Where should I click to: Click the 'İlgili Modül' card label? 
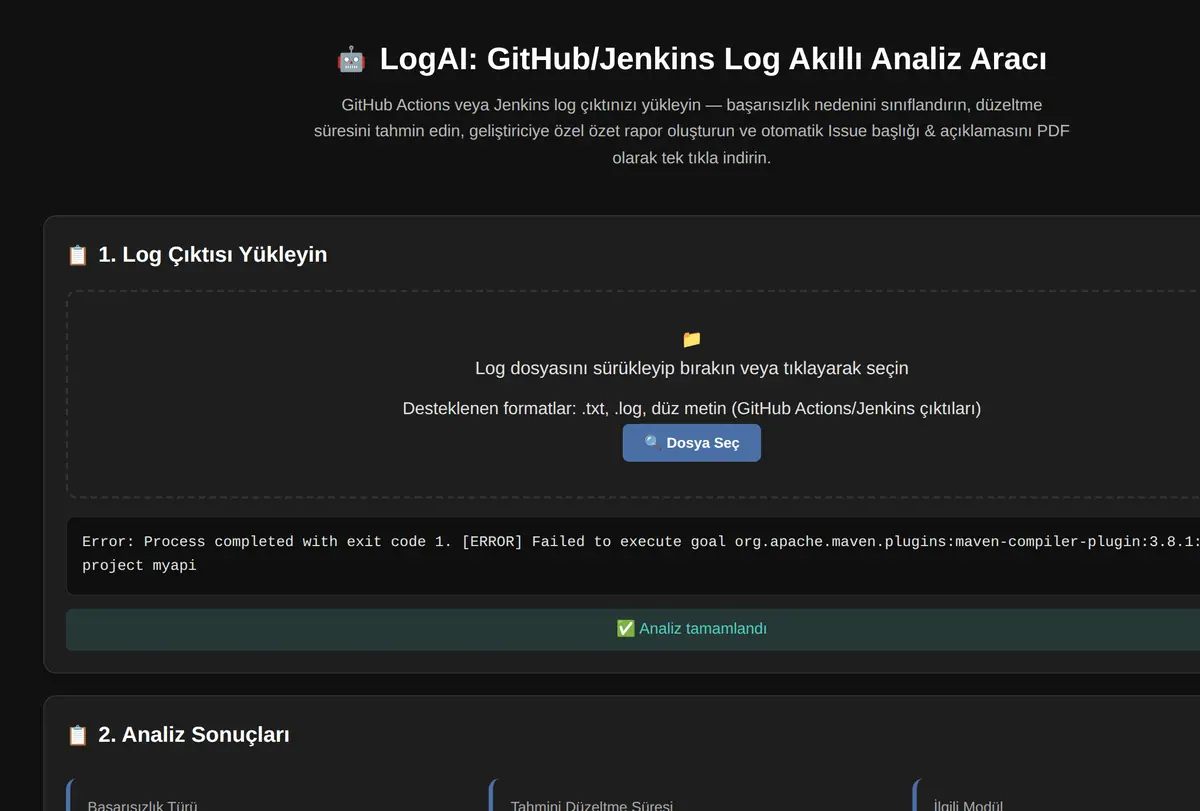[968, 805]
